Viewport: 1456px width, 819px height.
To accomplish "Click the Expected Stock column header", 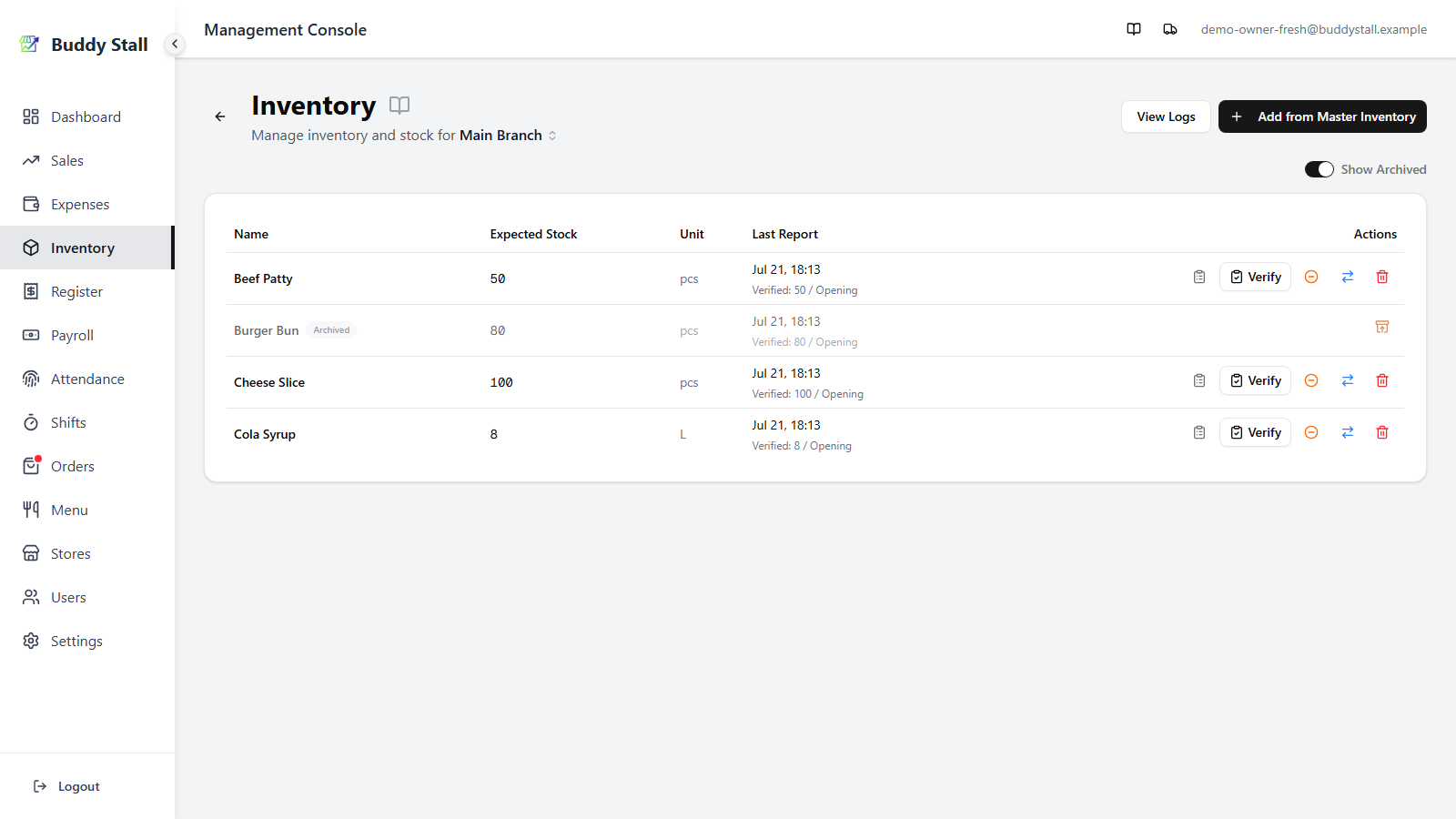I will 533,234.
